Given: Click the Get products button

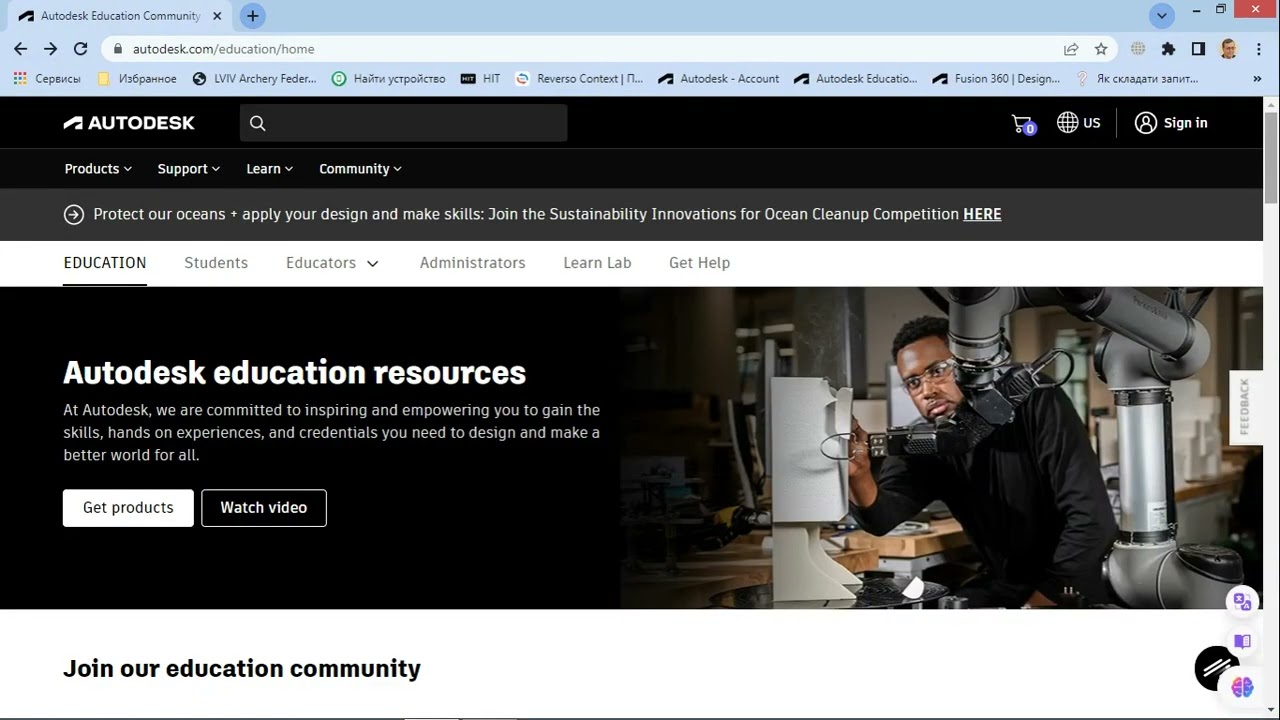Looking at the screenshot, I should (128, 508).
